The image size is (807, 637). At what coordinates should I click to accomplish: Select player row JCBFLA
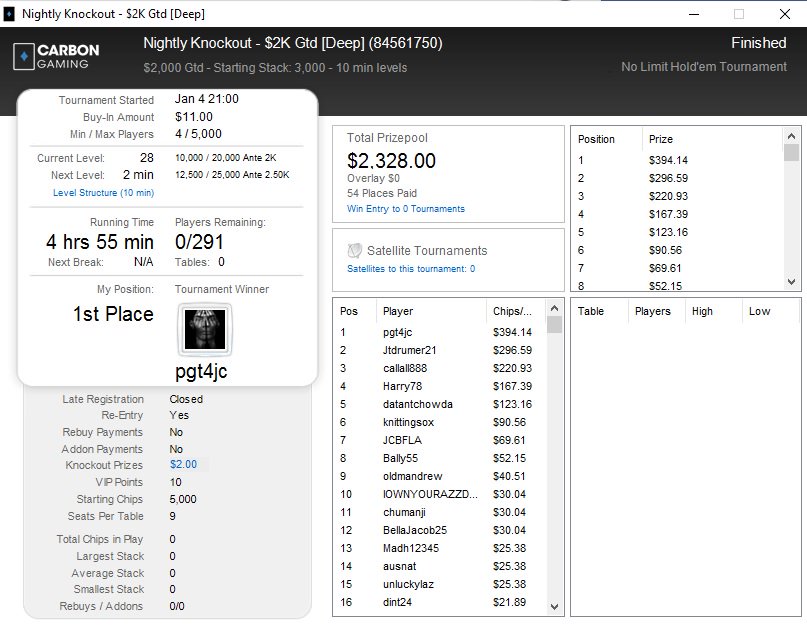coord(440,440)
